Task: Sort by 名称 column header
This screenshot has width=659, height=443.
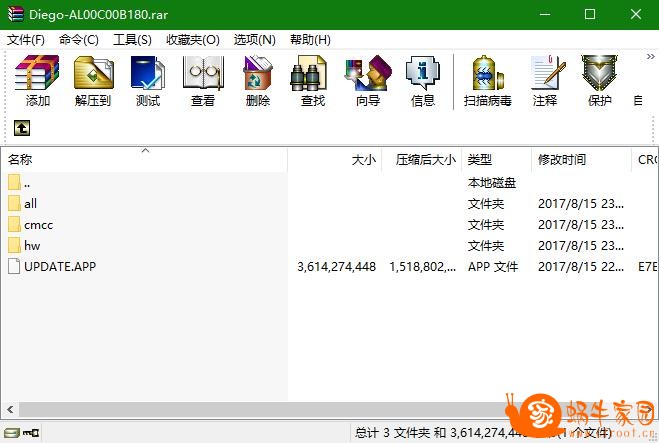Action: [x=144, y=160]
